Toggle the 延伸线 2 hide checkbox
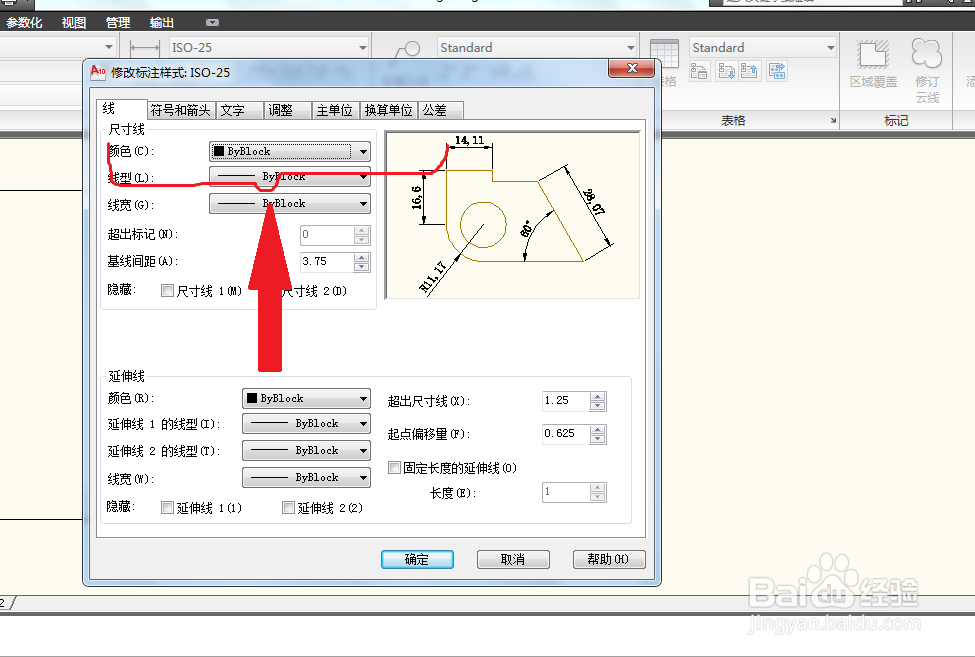 click(x=288, y=508)
